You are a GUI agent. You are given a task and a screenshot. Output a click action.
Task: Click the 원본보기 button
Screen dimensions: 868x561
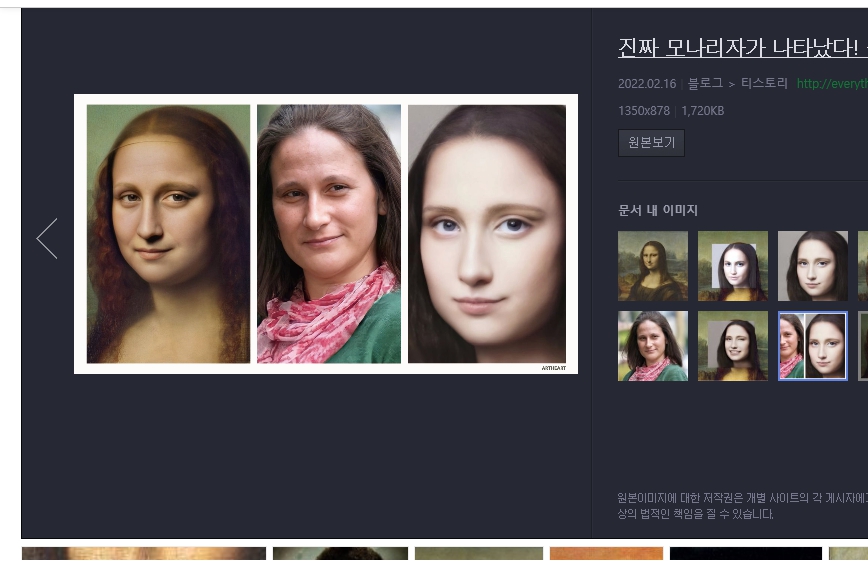pos(651,143)
